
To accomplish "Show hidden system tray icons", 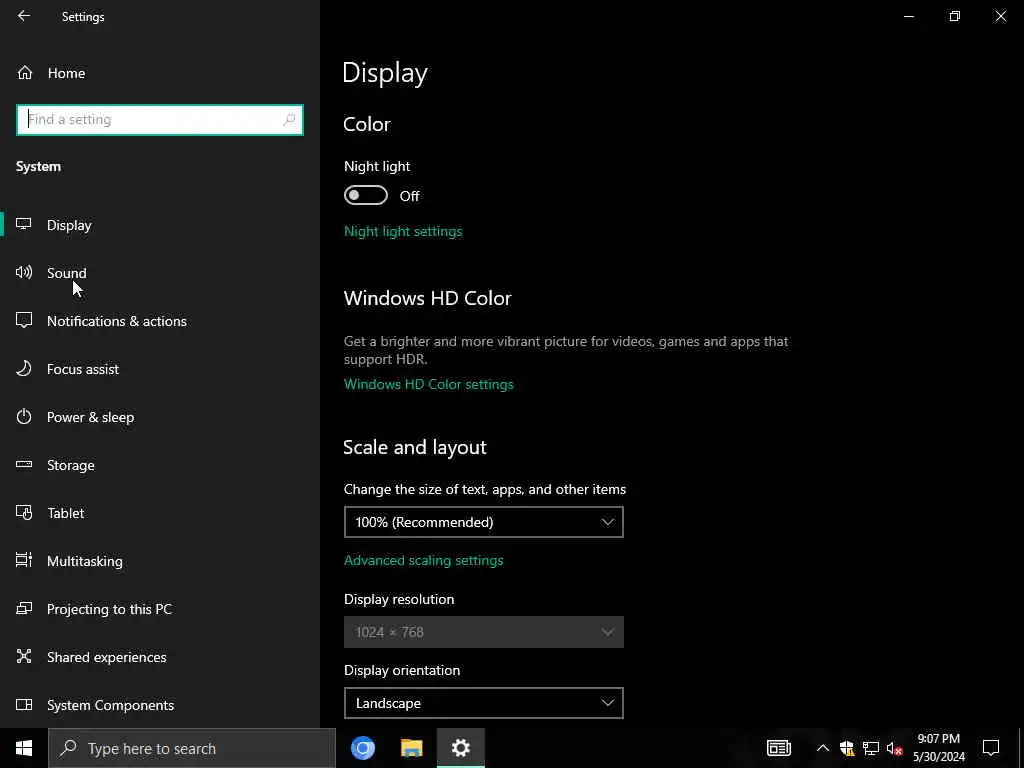I will [823, 748].
